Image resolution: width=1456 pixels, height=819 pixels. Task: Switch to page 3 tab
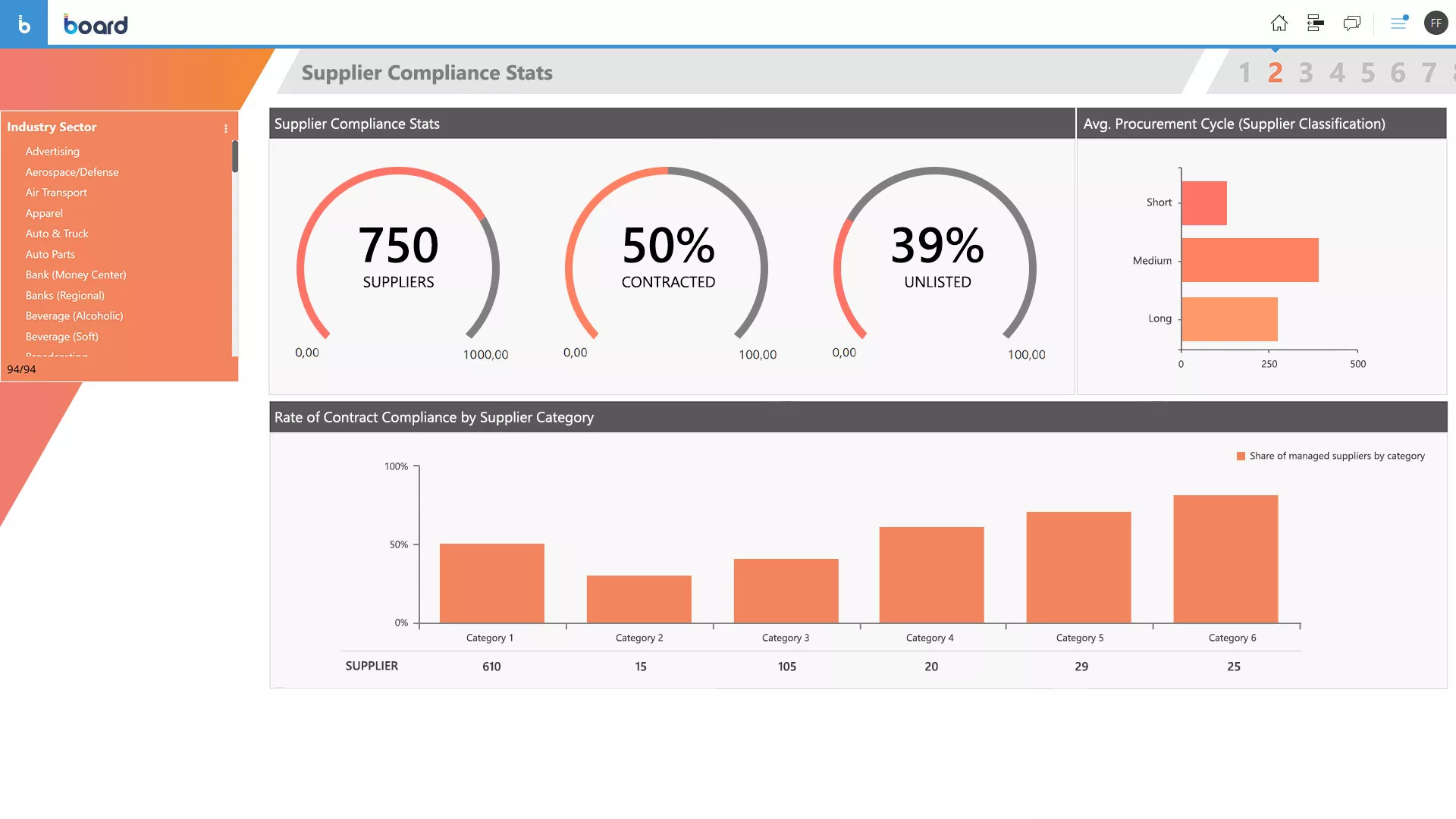pos(1305,73)
